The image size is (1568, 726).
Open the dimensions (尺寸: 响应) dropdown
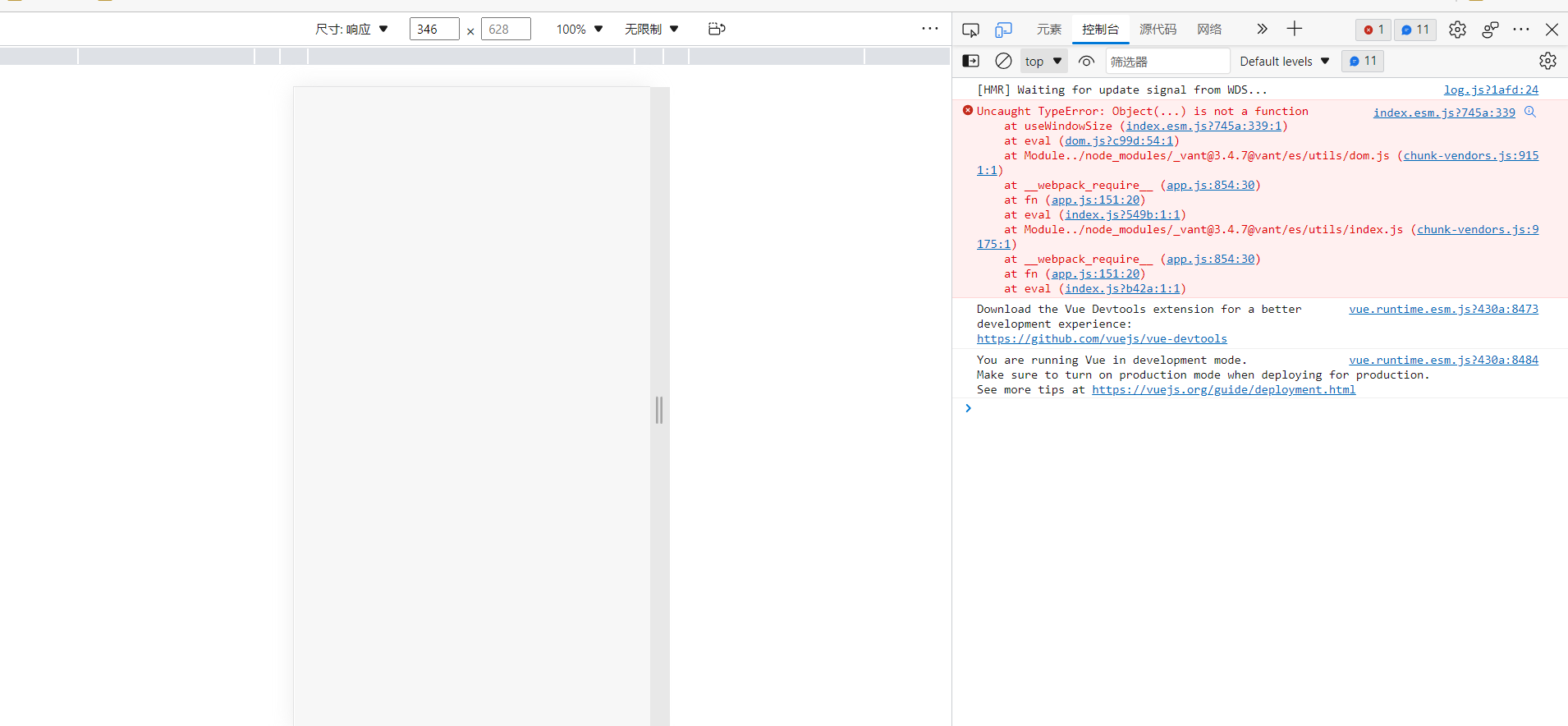352,30
